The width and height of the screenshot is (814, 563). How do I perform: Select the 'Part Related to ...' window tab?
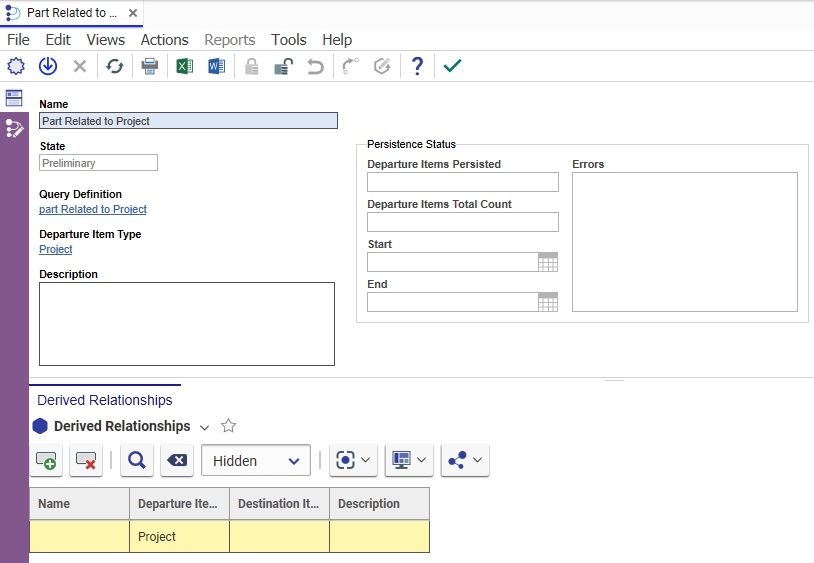point(72,13)
